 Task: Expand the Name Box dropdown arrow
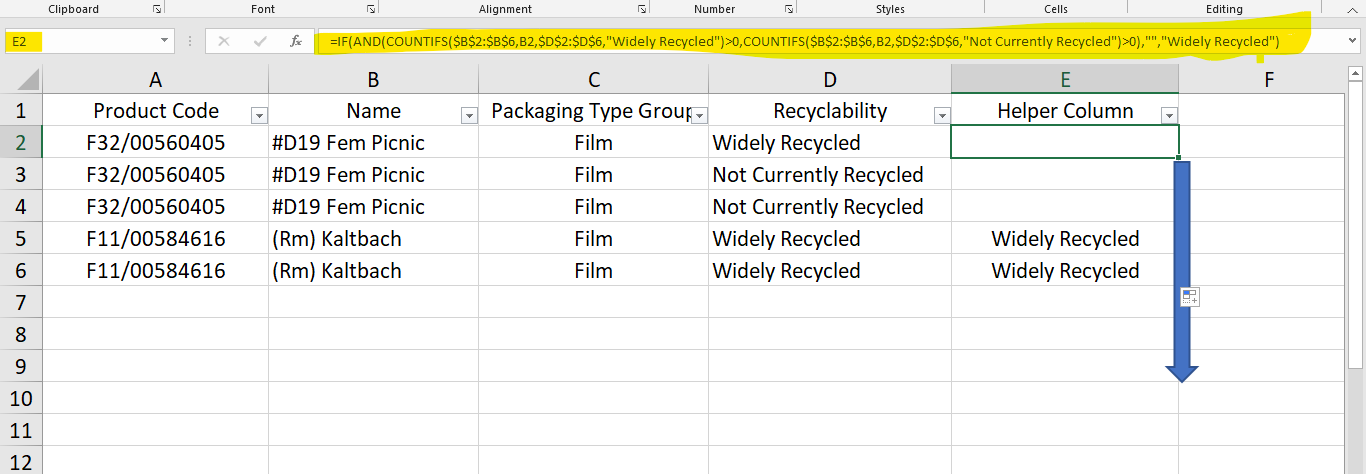coord(165,42)
